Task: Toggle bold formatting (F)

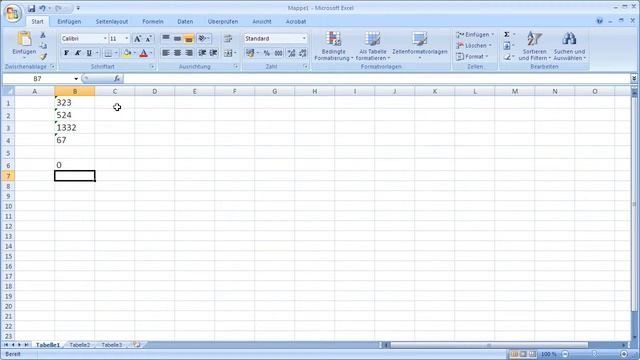Action: click(66, 53)
